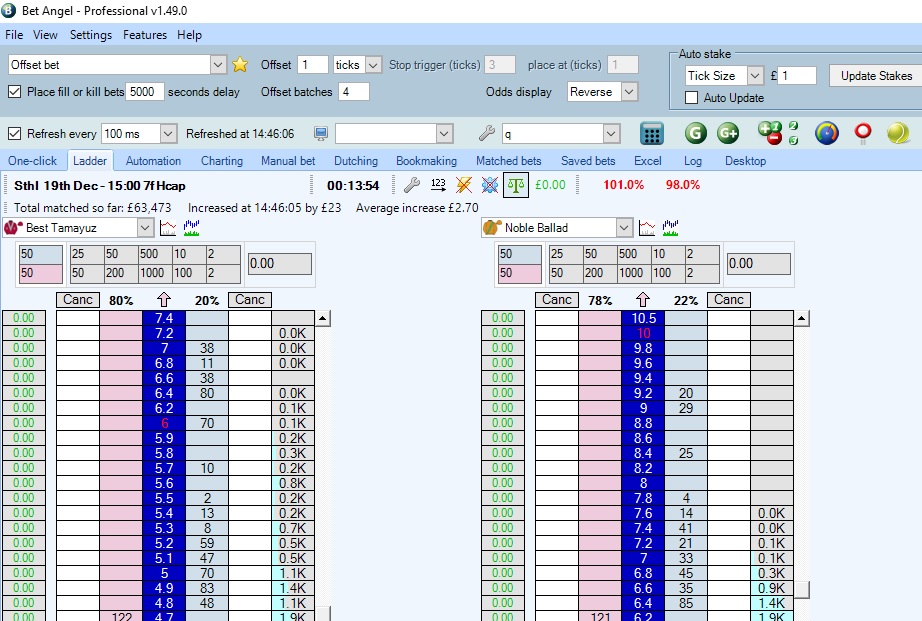The image size is (922, 621).
Task: Click the jockey silks icon for Best Tamayuz
Action: tap(14, 228)
